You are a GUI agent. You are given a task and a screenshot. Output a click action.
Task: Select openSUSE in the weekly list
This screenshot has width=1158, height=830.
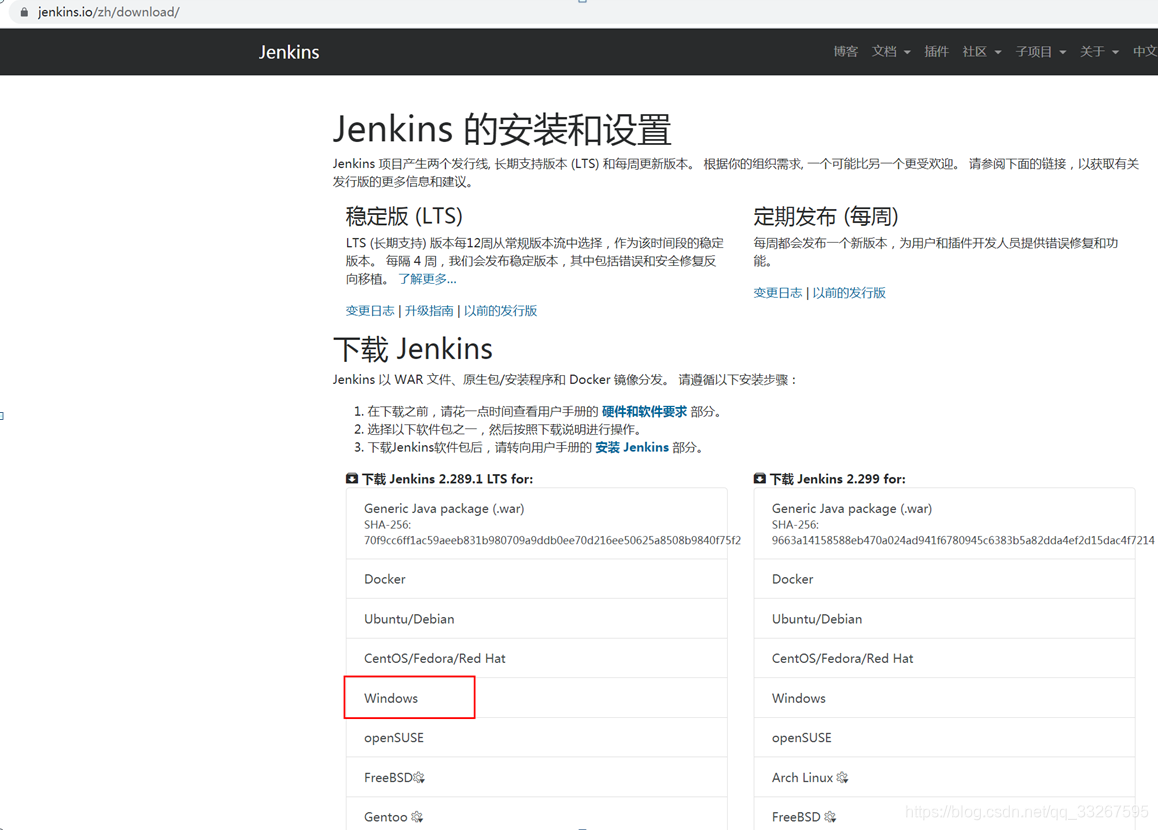945,738
